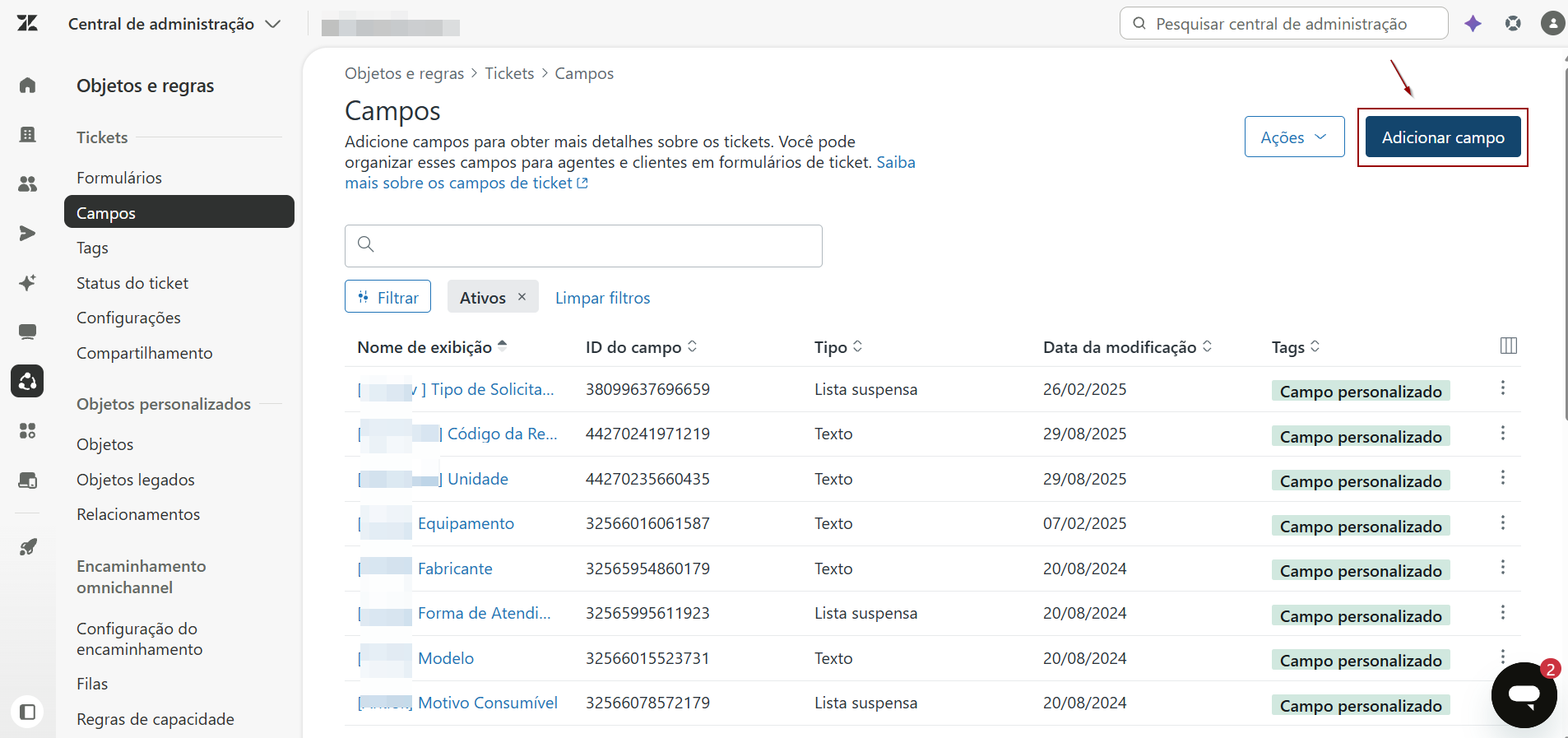Open Tags in the sidebar
The width and height of the screenshot is (1568, 738).
92,248
